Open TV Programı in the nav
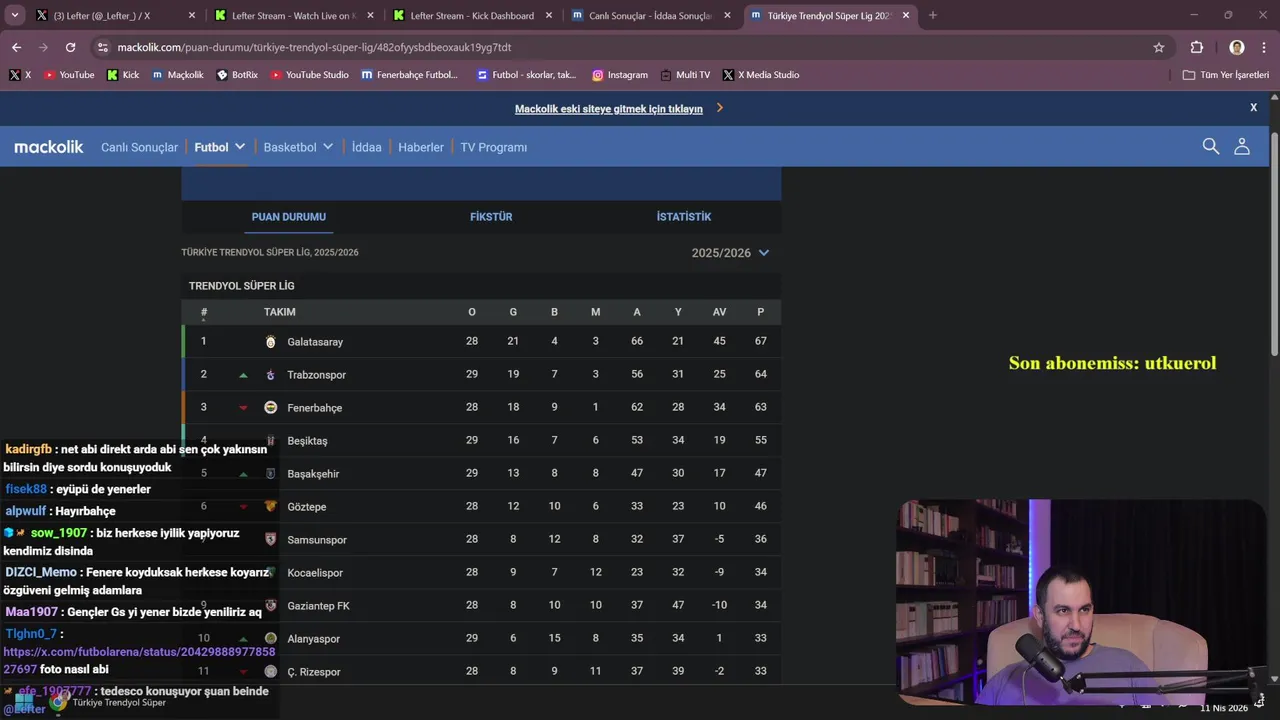1280x720 pixels. click(493, 147)
